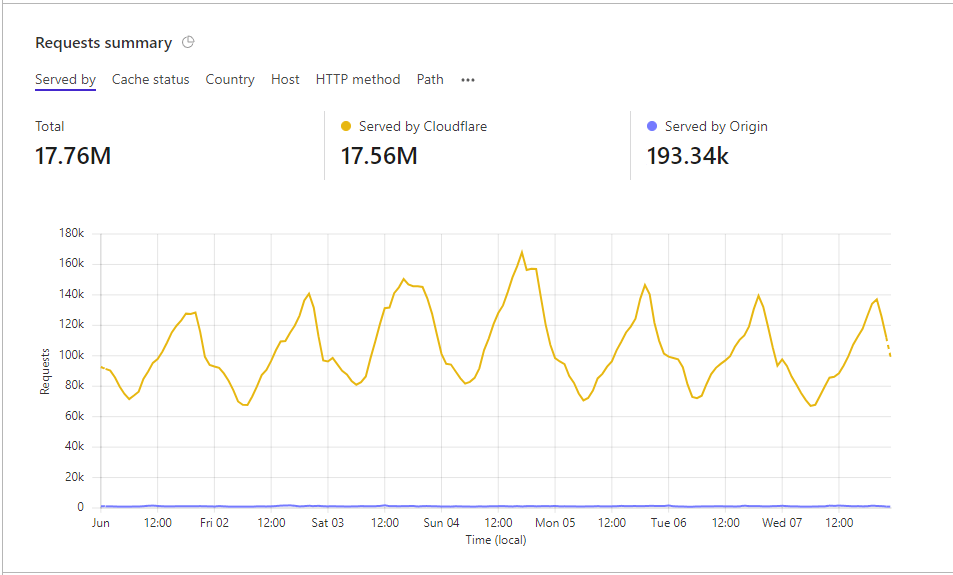Open the three-dot more tabs menu
The height and width of the screenshot is (575, 953).
467,80
